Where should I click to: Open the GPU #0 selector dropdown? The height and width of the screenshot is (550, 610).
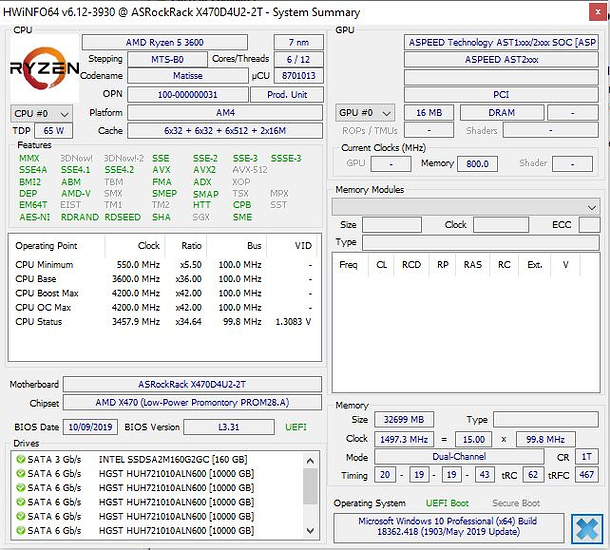(365, 113)
